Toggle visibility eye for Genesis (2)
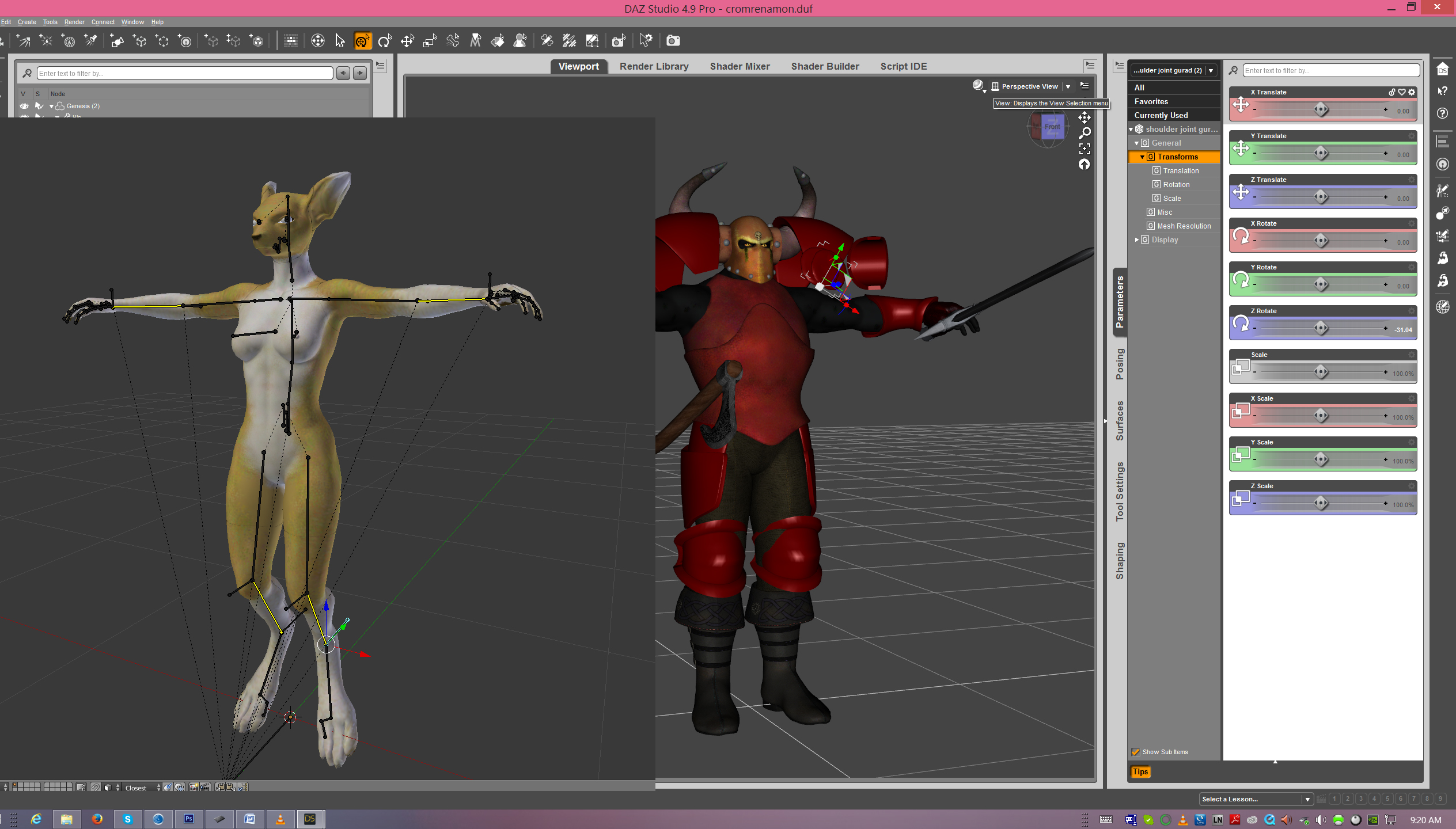The width and height of the screenshot is (1456, 829). click(24, 106)
